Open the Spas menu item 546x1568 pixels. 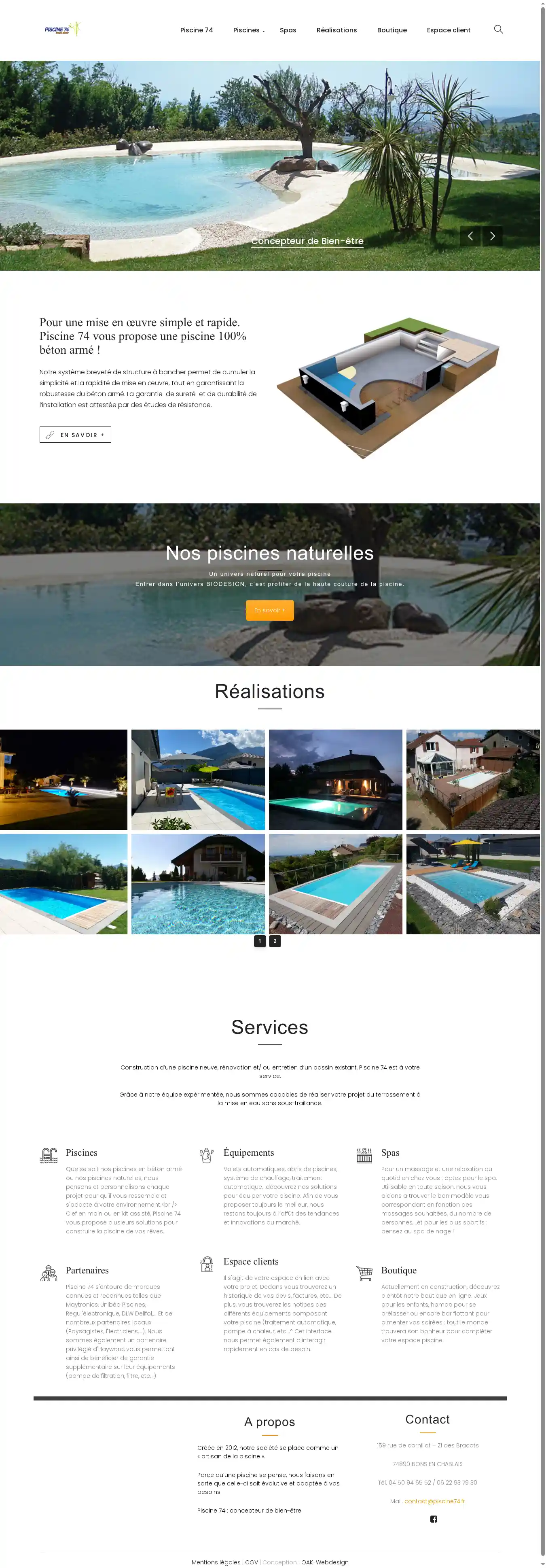[288, 30]
